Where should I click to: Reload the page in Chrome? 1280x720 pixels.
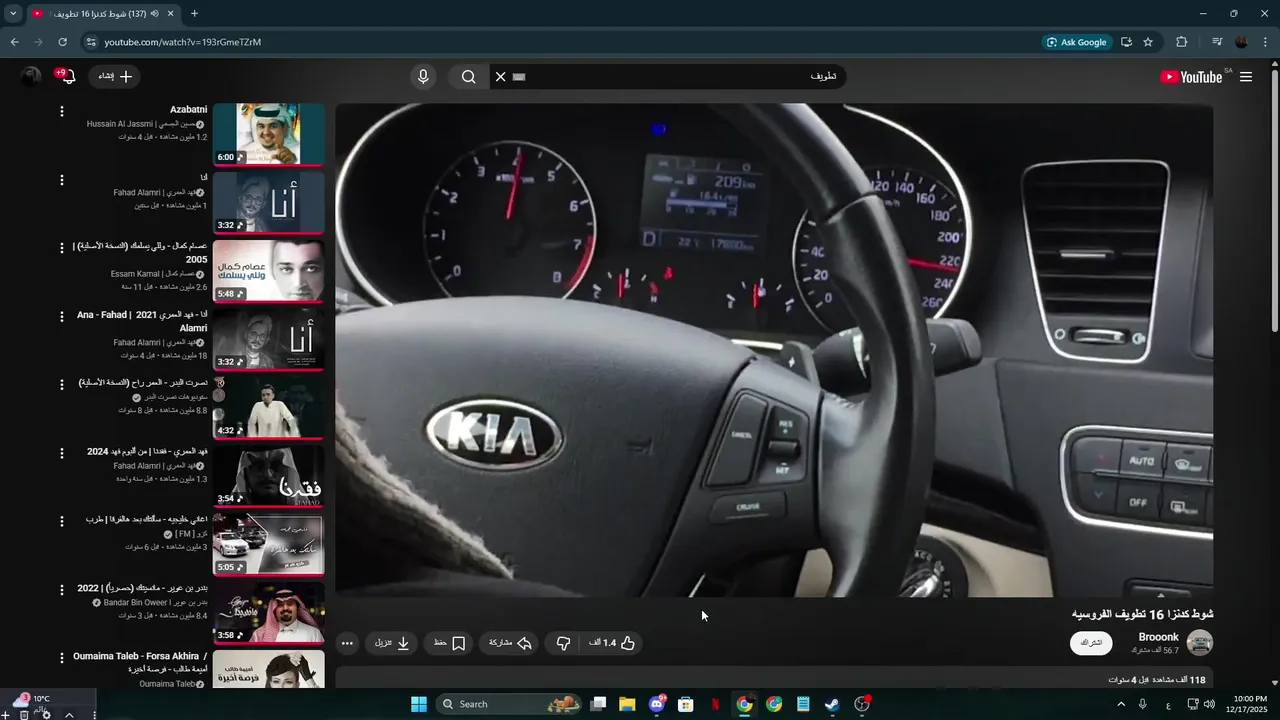[62, 42]
